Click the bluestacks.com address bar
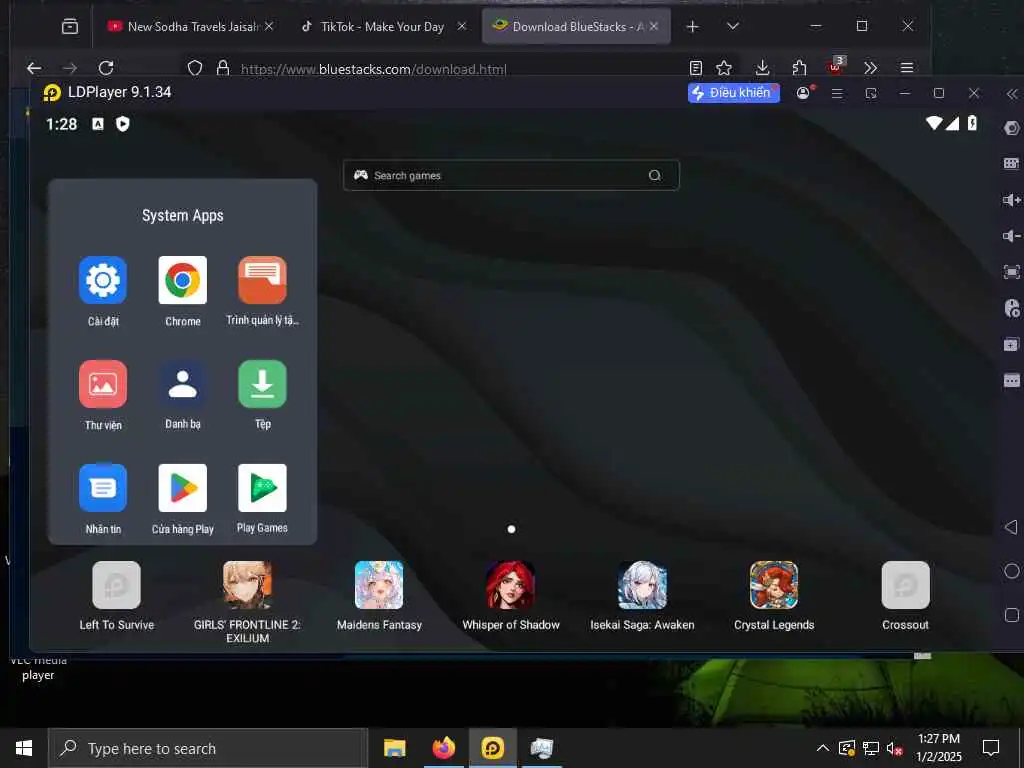The image size is (1024, 768). [x=374, y=69]
